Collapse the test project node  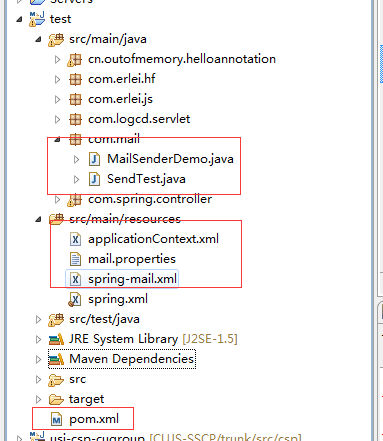coord(19,19)
